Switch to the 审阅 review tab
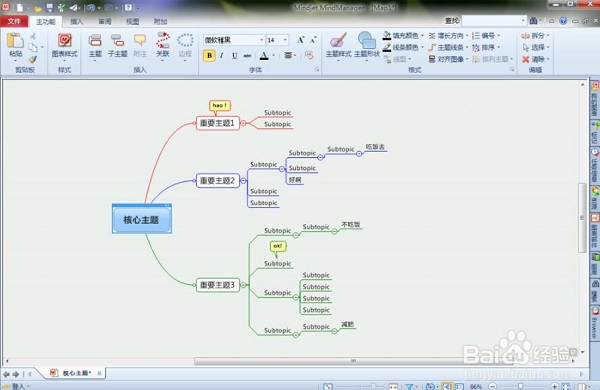 tap(104, 22)
